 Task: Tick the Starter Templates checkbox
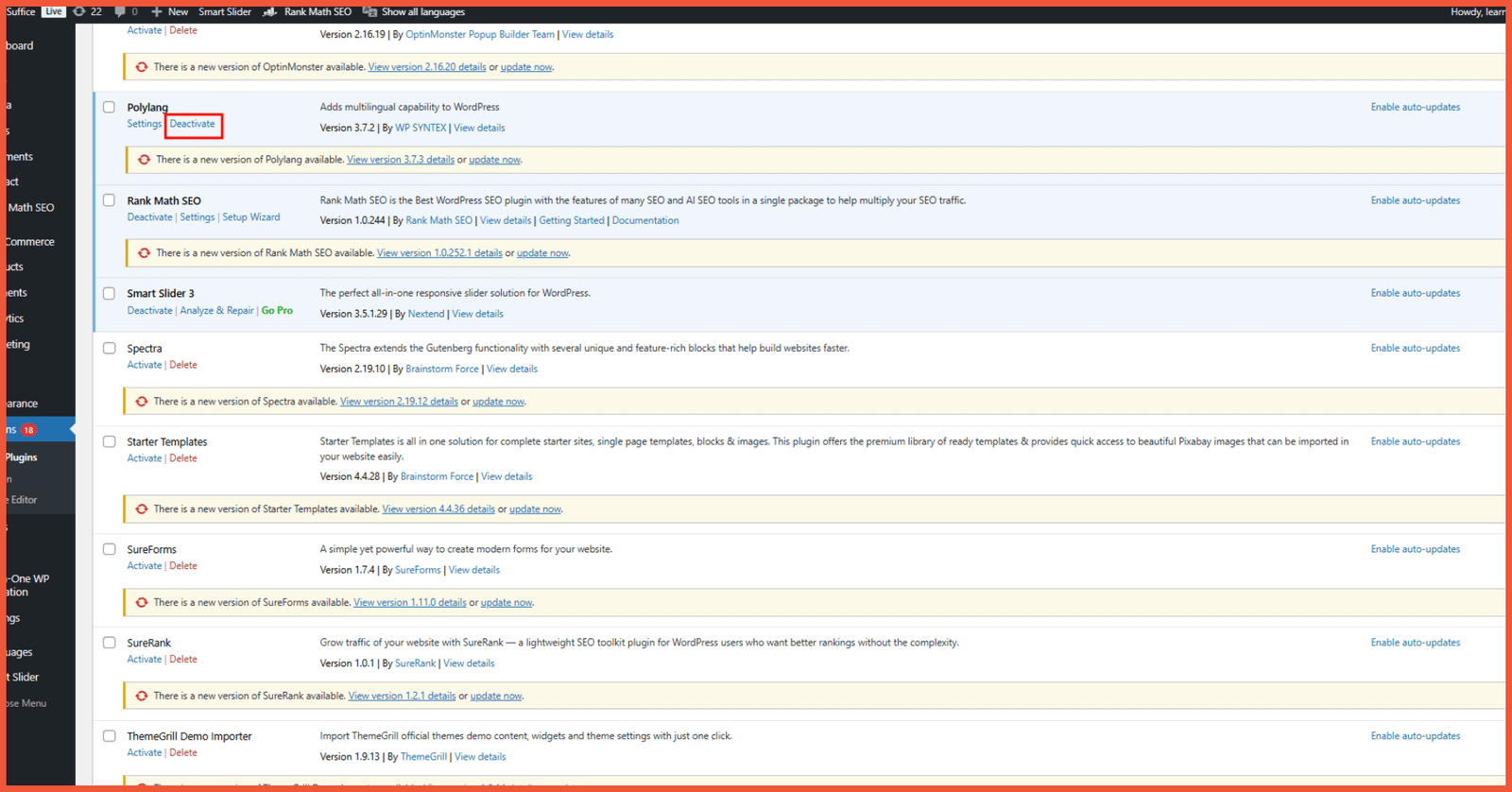point(109,441)
